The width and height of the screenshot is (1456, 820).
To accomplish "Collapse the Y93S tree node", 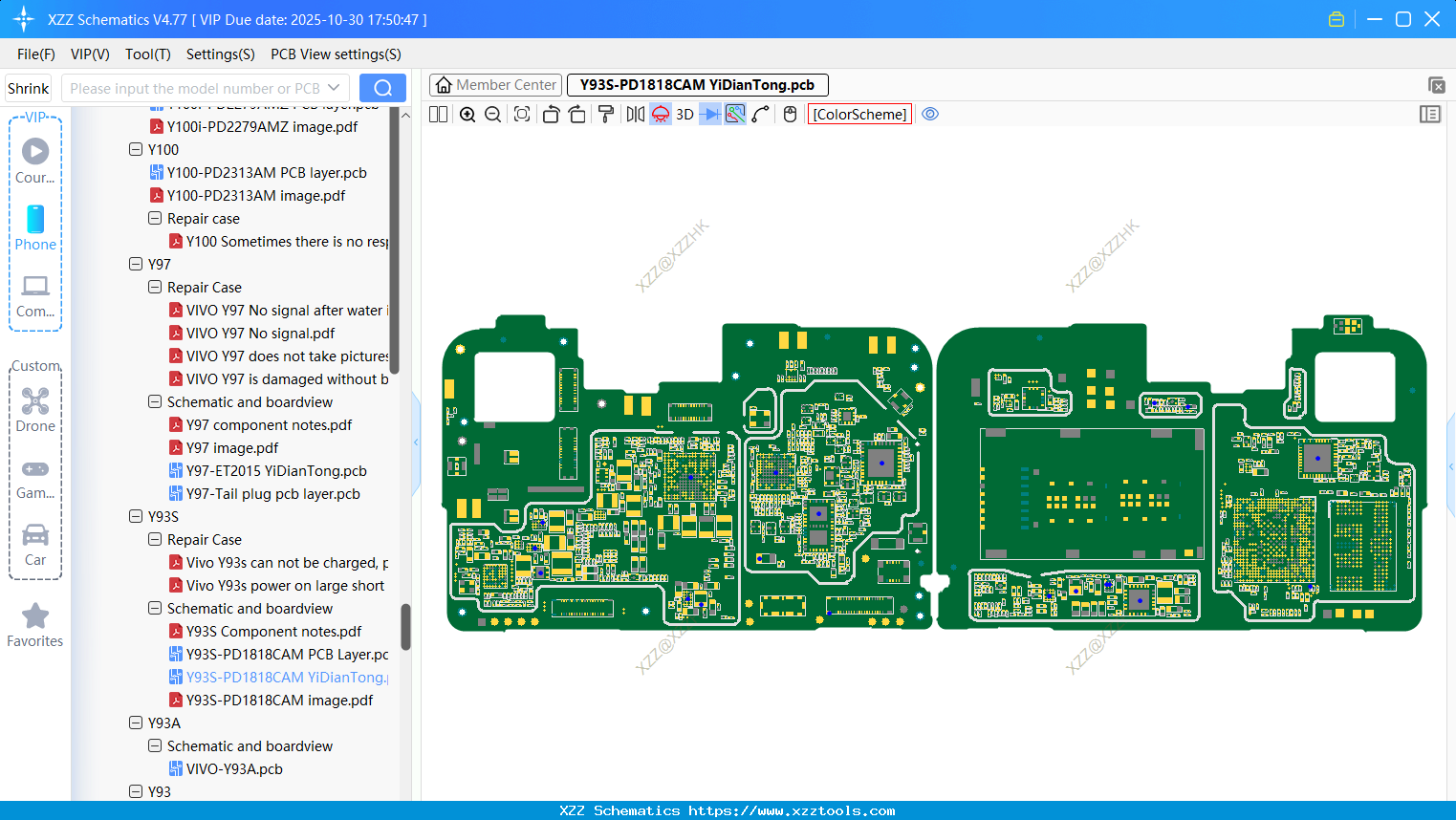I will (x=135, y=516).
